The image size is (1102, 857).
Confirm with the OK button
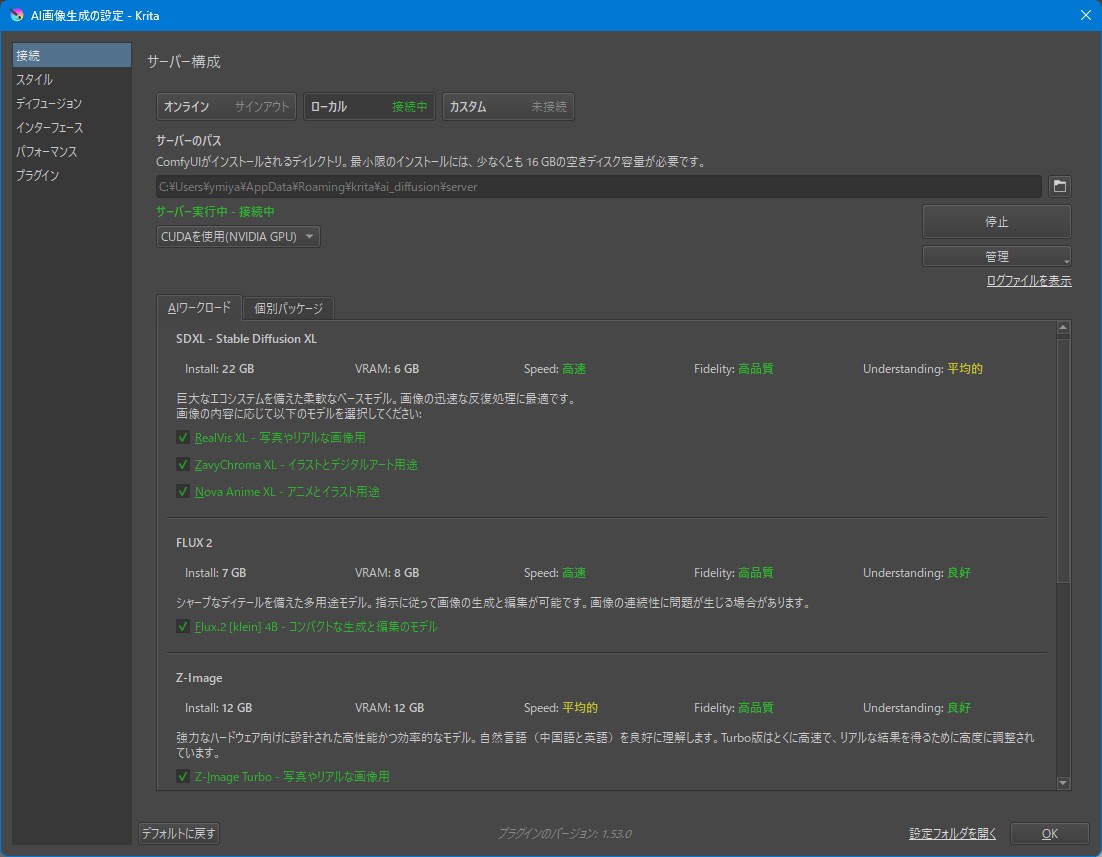point(1049,833)
